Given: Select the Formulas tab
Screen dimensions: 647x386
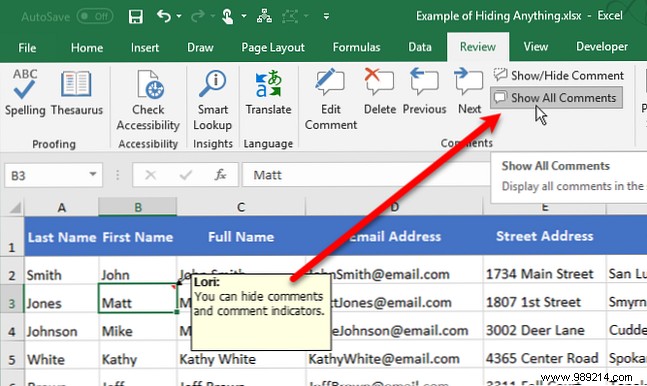Looking at the screenshot, I should pyautogui.click(x=357, y=47).
